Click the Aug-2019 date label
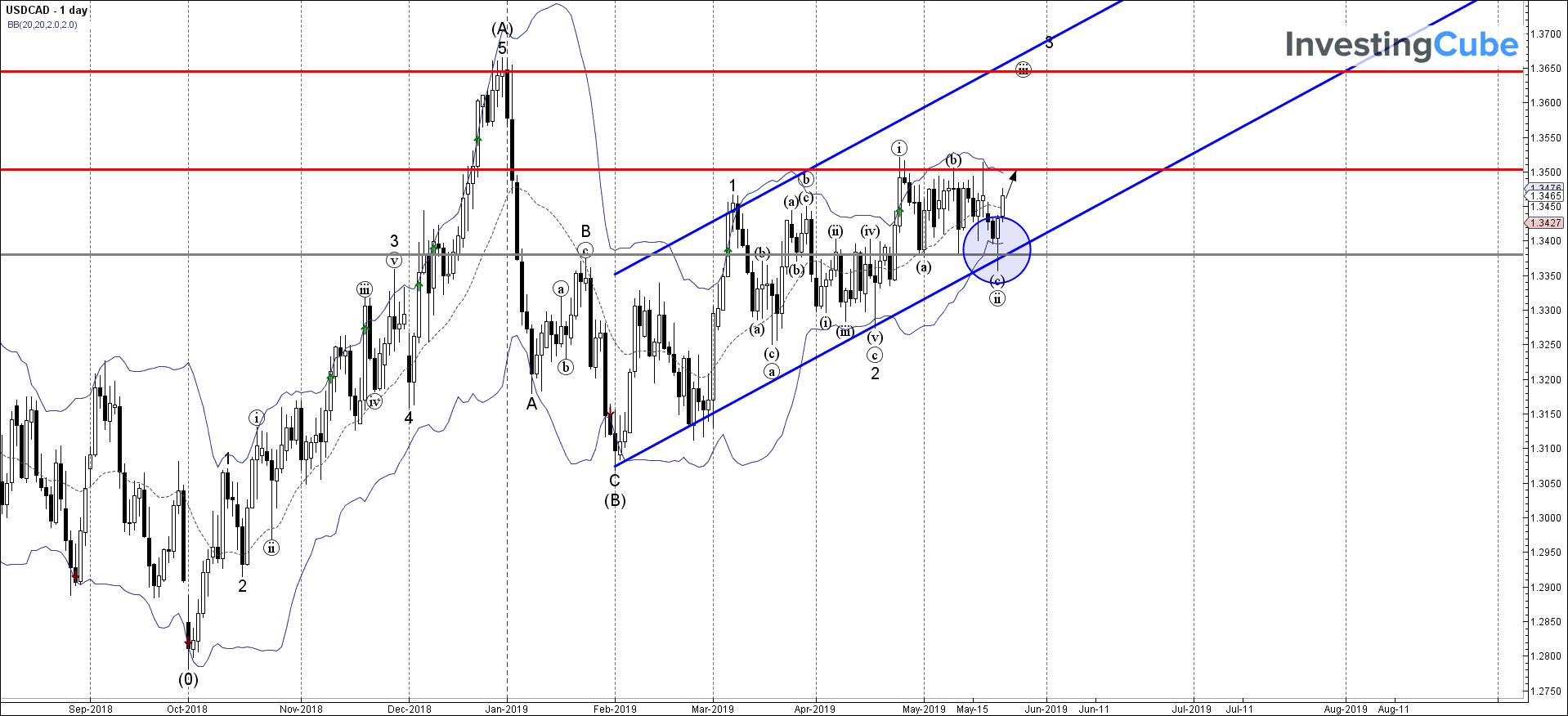The height and width of the screenshot is (716, 1568). pyautogui.click(x=1346, y=709)
